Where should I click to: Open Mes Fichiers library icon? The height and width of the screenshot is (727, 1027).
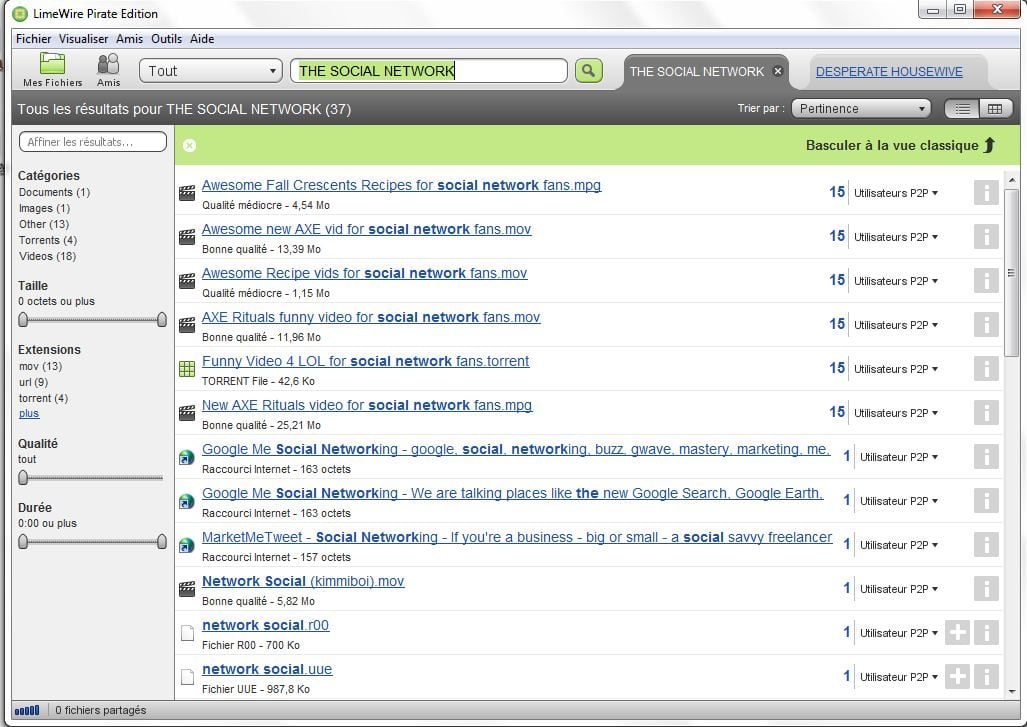click(x=52, y=69)
